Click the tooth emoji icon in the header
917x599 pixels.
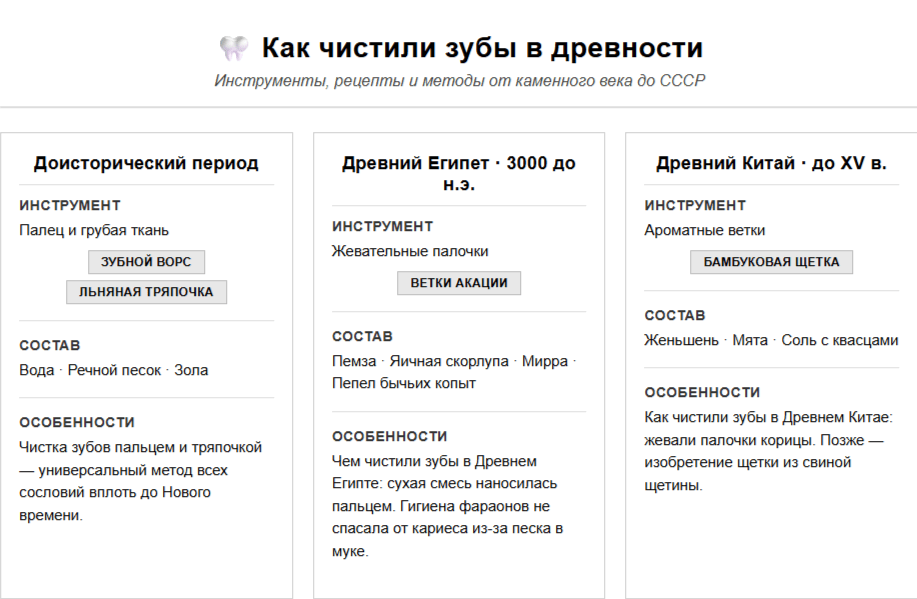click(x=234, y=48)
